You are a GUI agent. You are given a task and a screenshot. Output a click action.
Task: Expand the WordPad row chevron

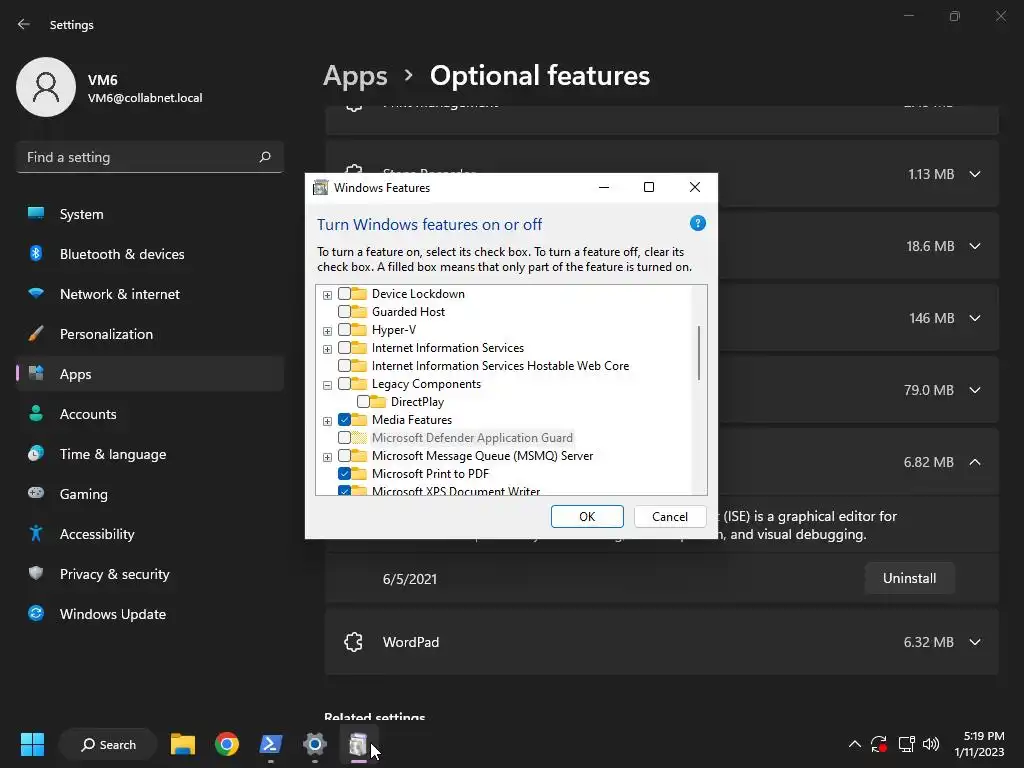pyautogui.click(x=975, y=642)
